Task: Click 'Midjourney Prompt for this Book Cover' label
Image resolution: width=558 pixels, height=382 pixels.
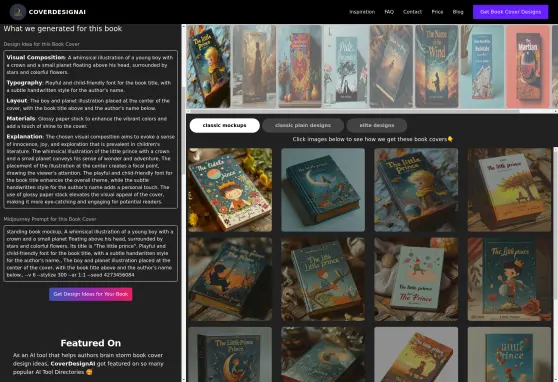Action: 50,219
